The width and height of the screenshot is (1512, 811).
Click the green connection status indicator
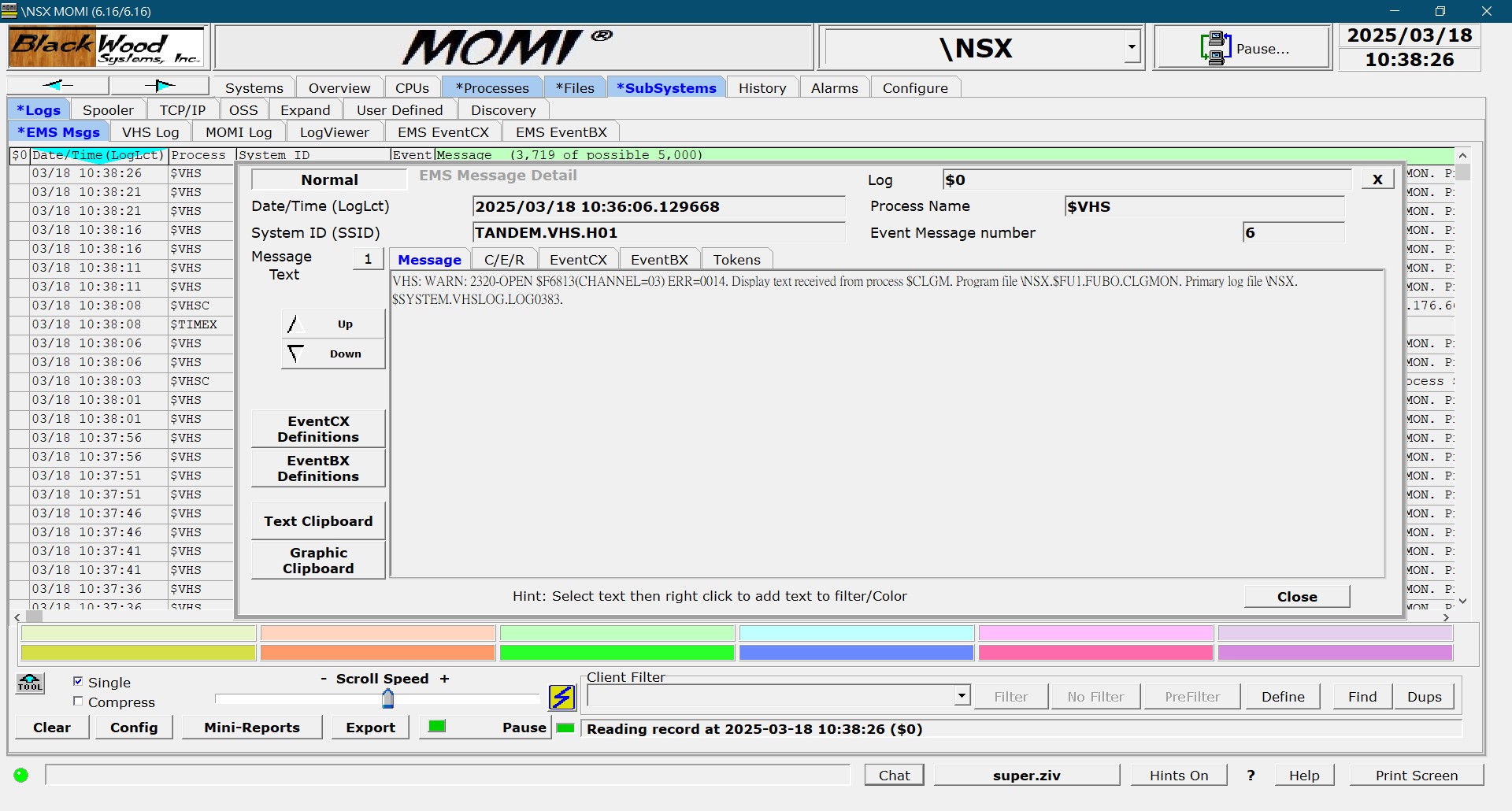[21, 775]
